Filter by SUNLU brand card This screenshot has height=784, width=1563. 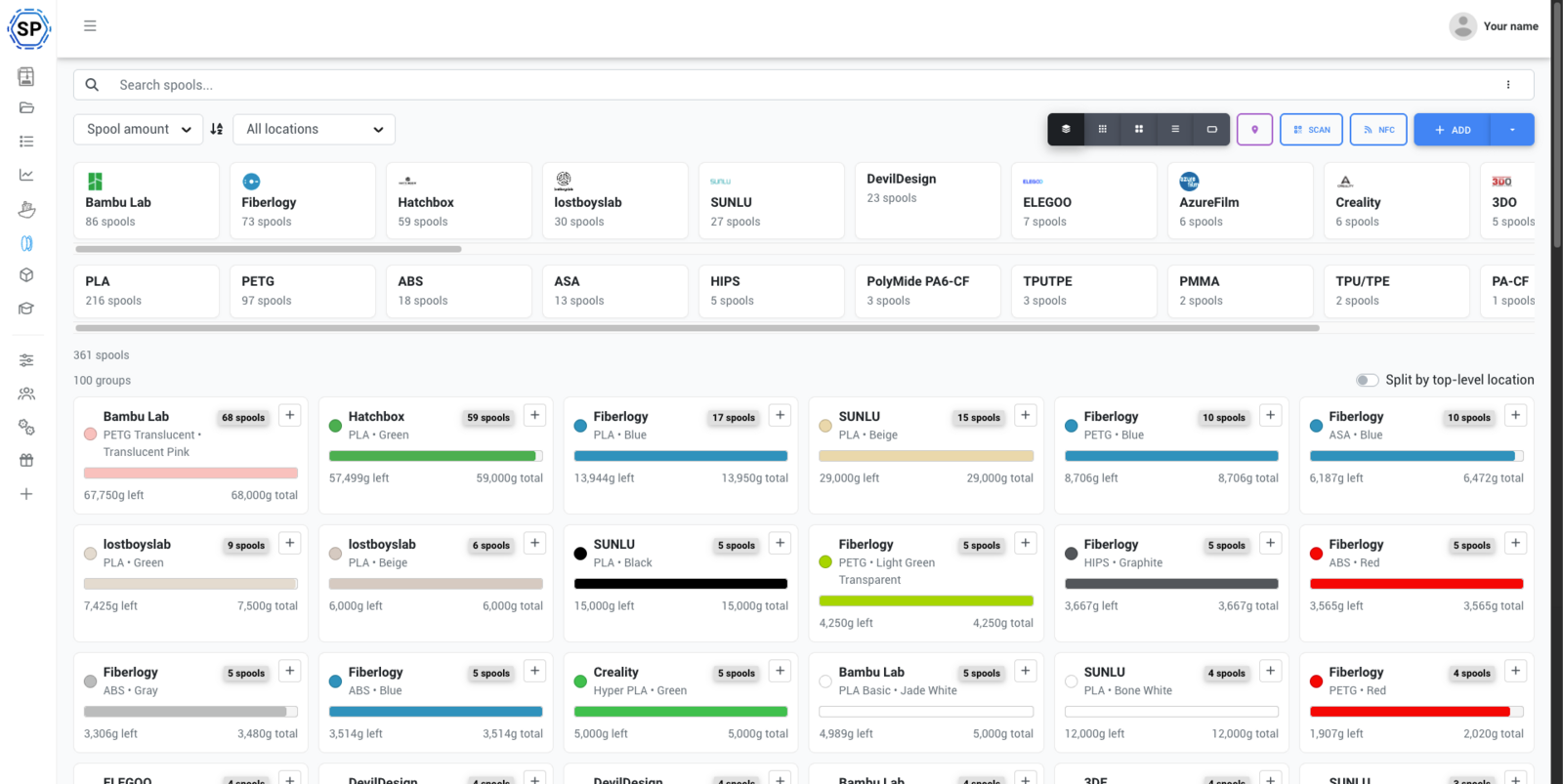[x=772, y=201]
